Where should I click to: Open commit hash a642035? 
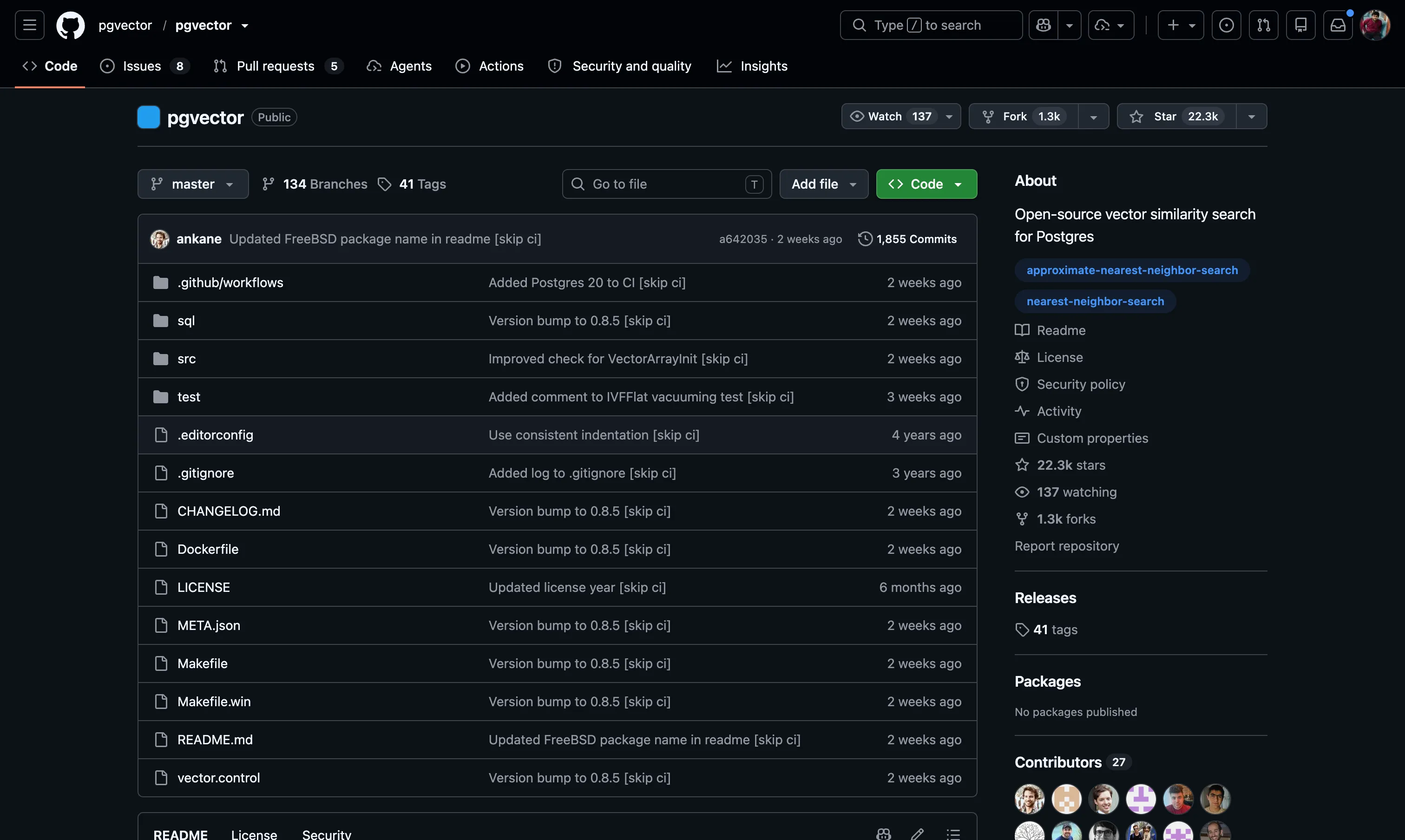[743, 239]
